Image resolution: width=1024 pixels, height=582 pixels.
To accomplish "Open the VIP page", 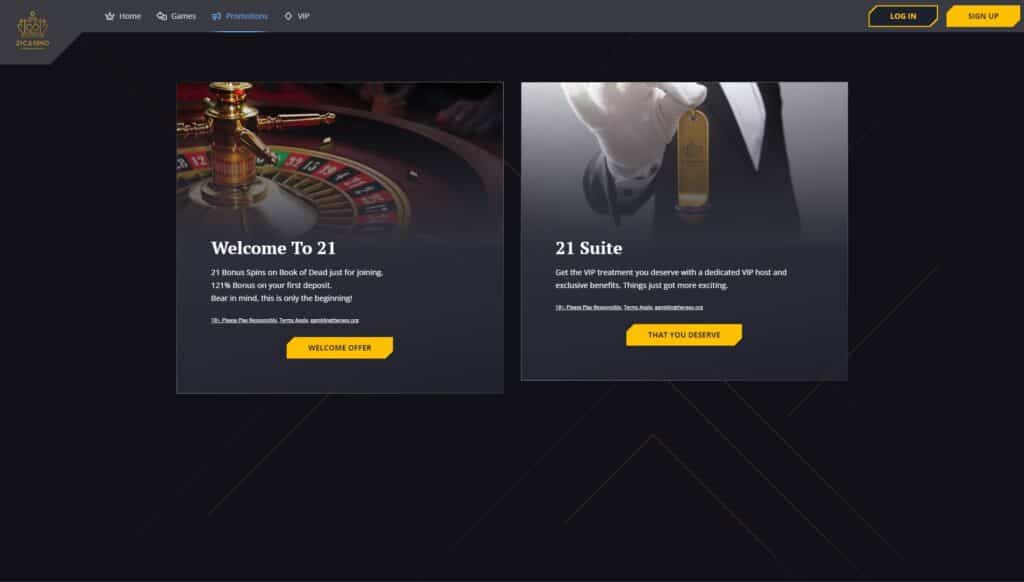I will click(x=303, y=16).
